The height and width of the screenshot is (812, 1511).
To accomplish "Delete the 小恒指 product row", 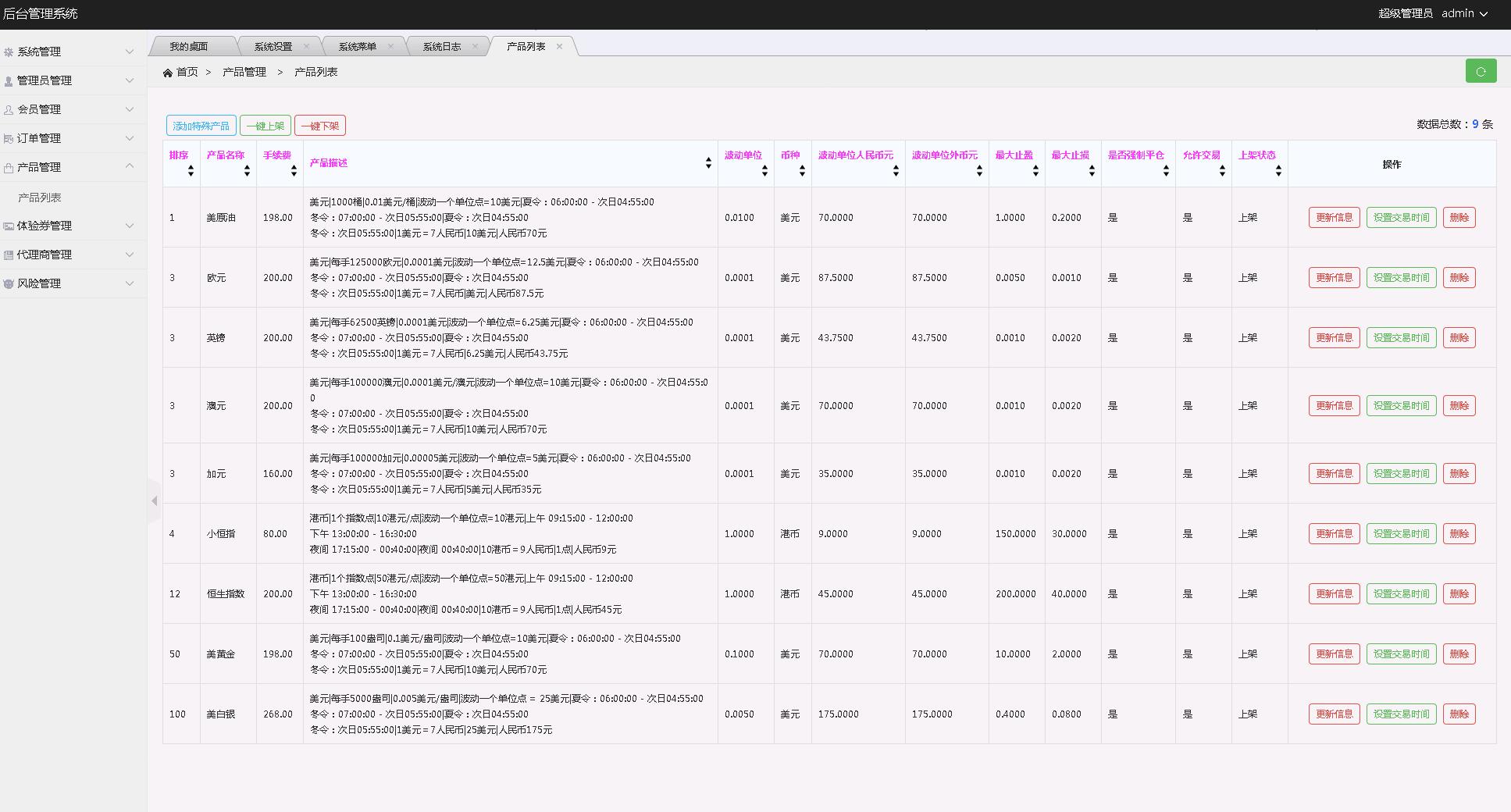I will click(x=1459, y=534).
